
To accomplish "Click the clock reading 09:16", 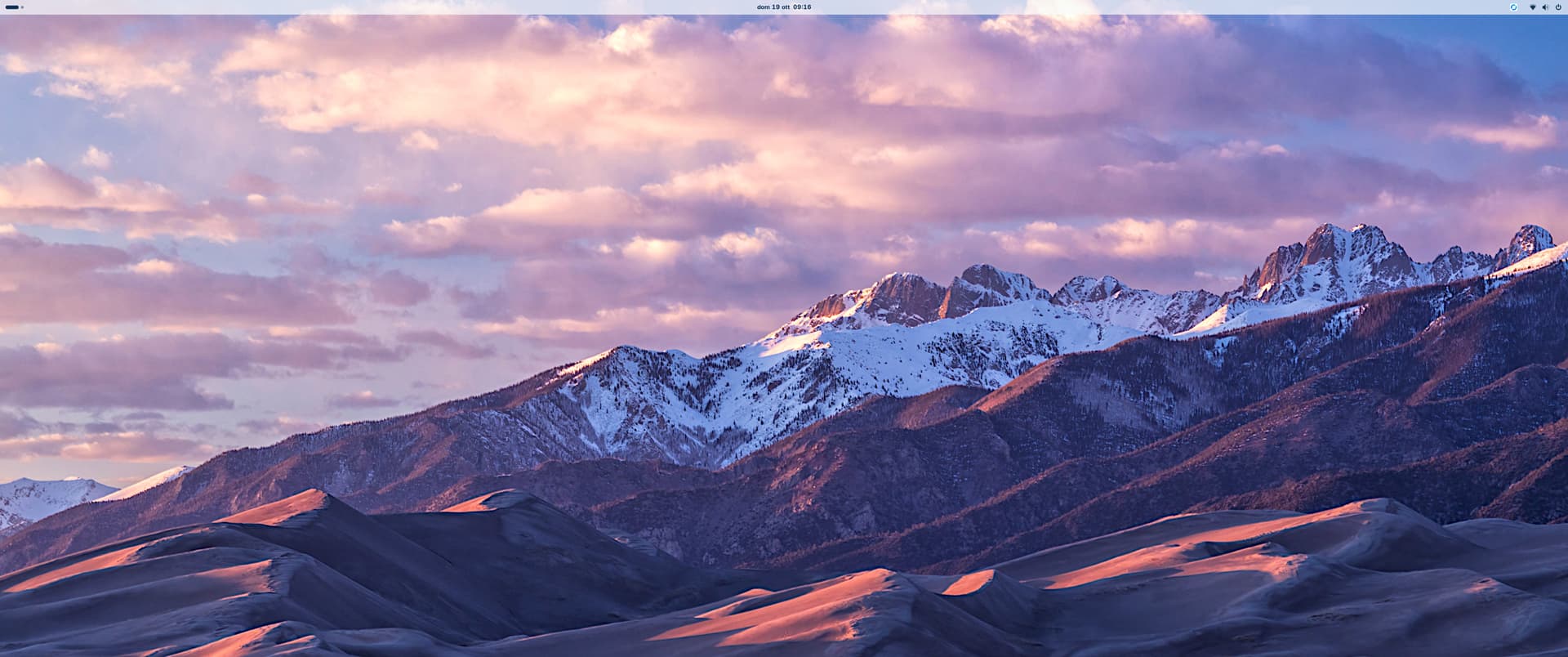I will 802,7.
